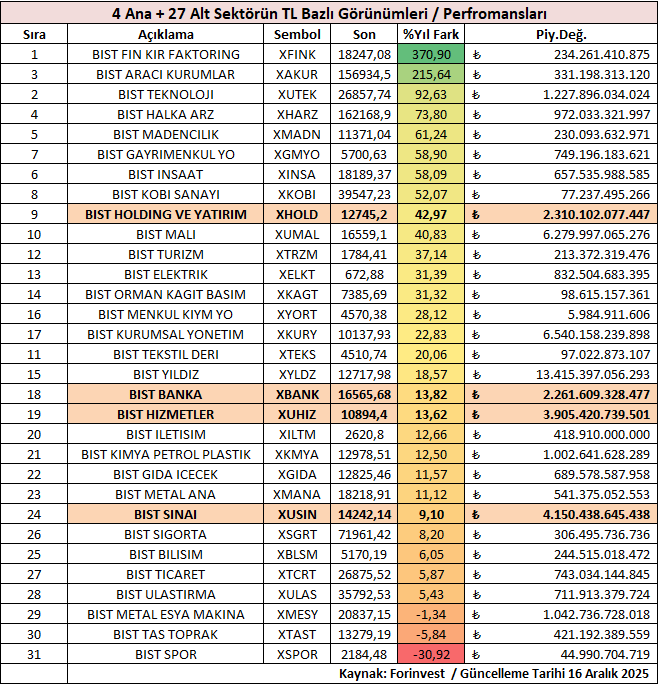This screenshot has width=660, height=685.
Task: Select the XSGRT symbol cell
Action: (x=297, y=535)
